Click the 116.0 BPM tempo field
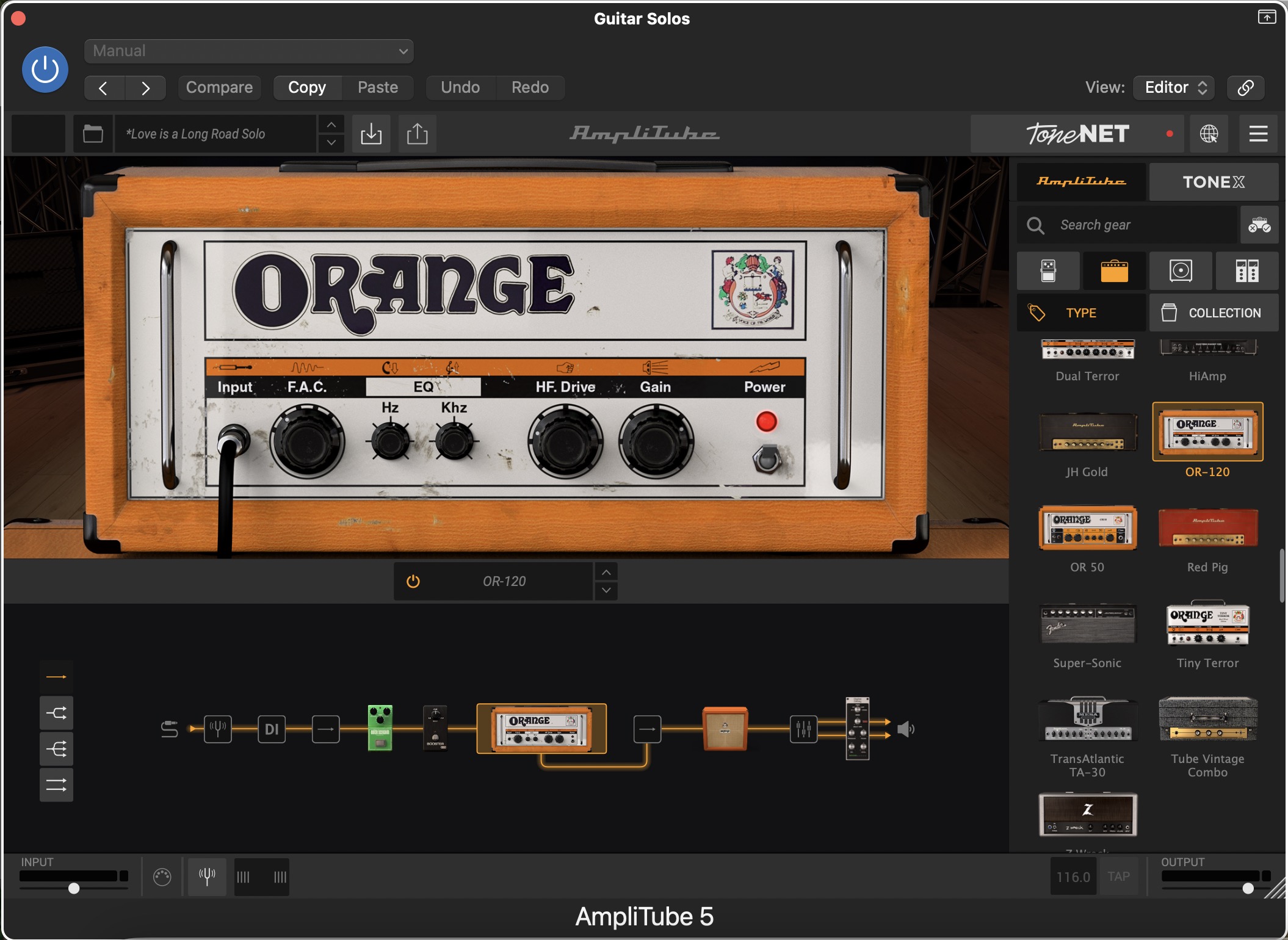This screenshot has width=1288, height=940. (x=1073, y=877)
